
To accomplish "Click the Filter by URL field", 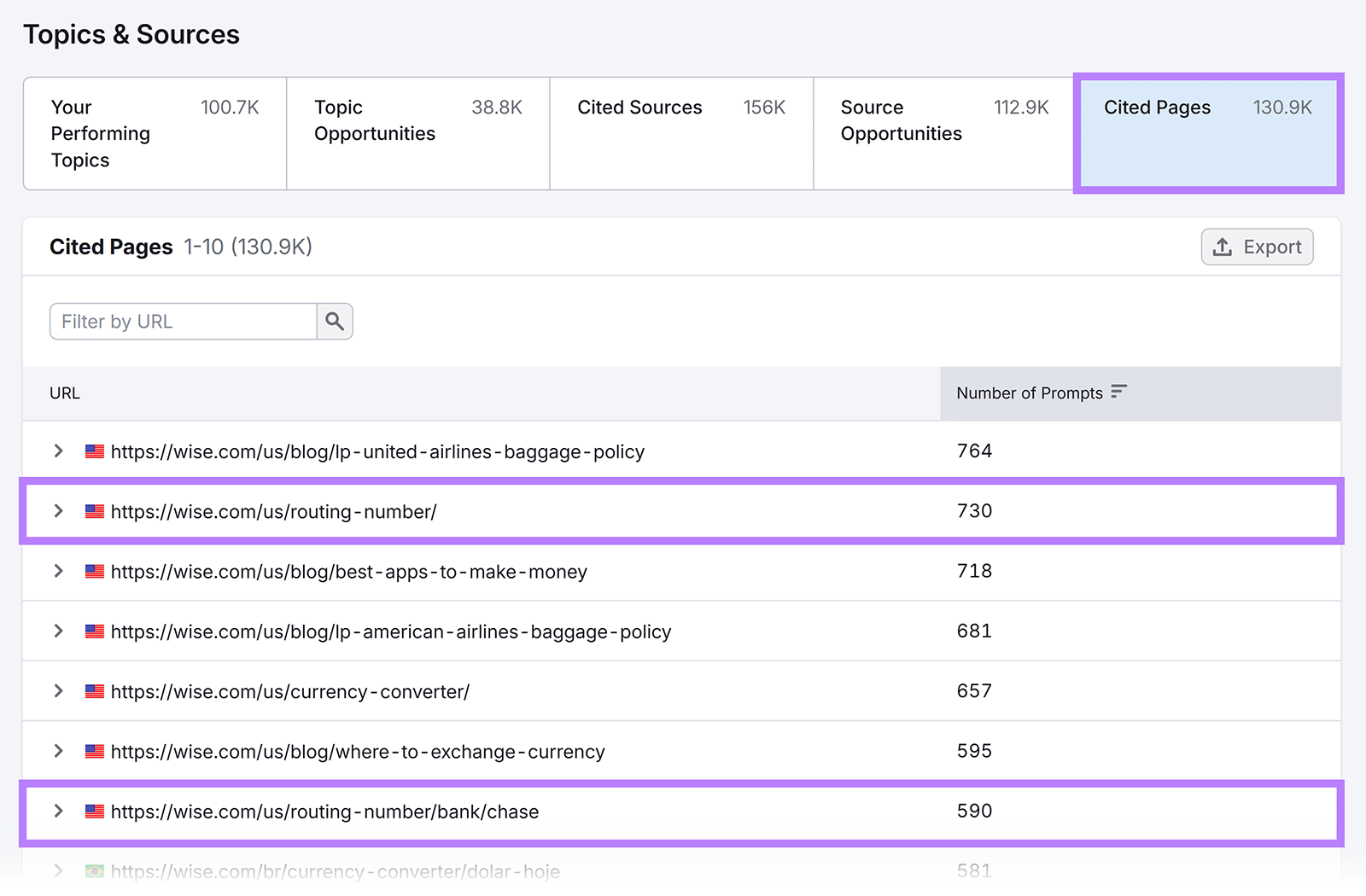I will [184, 322].
